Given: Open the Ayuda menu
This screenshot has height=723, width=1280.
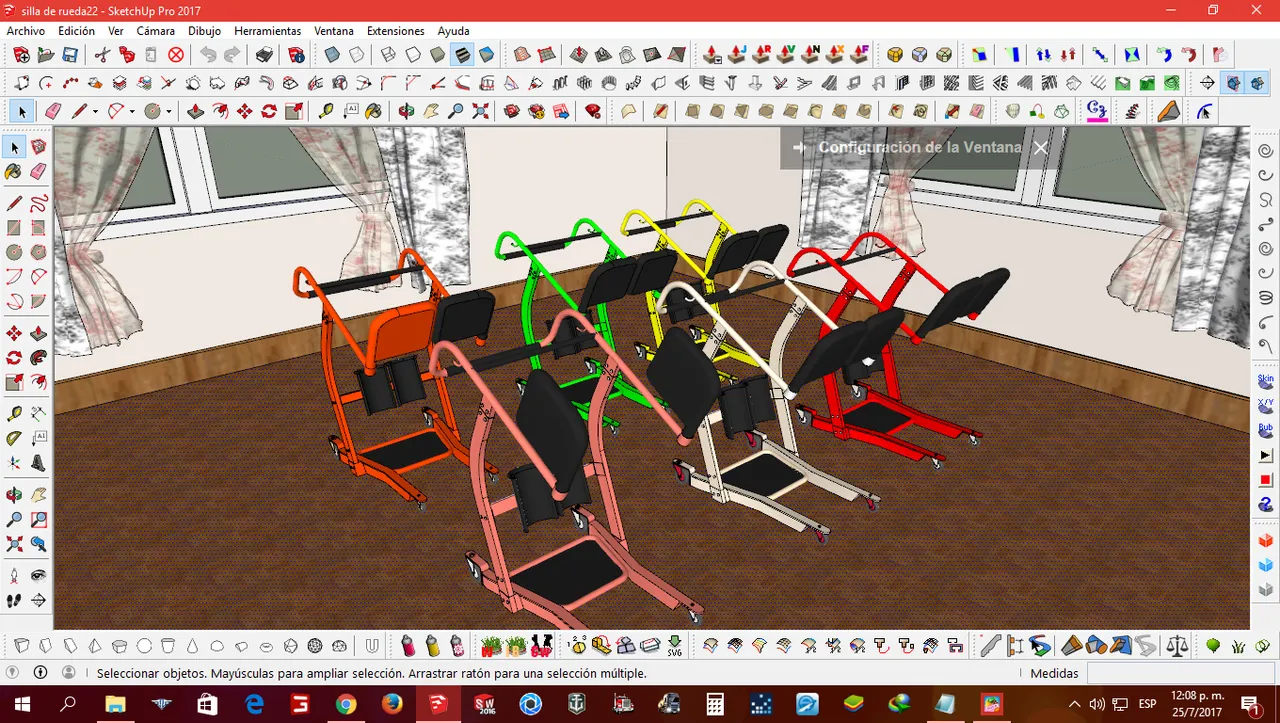Looking at the screenshot, I should (x=453, y=31).
